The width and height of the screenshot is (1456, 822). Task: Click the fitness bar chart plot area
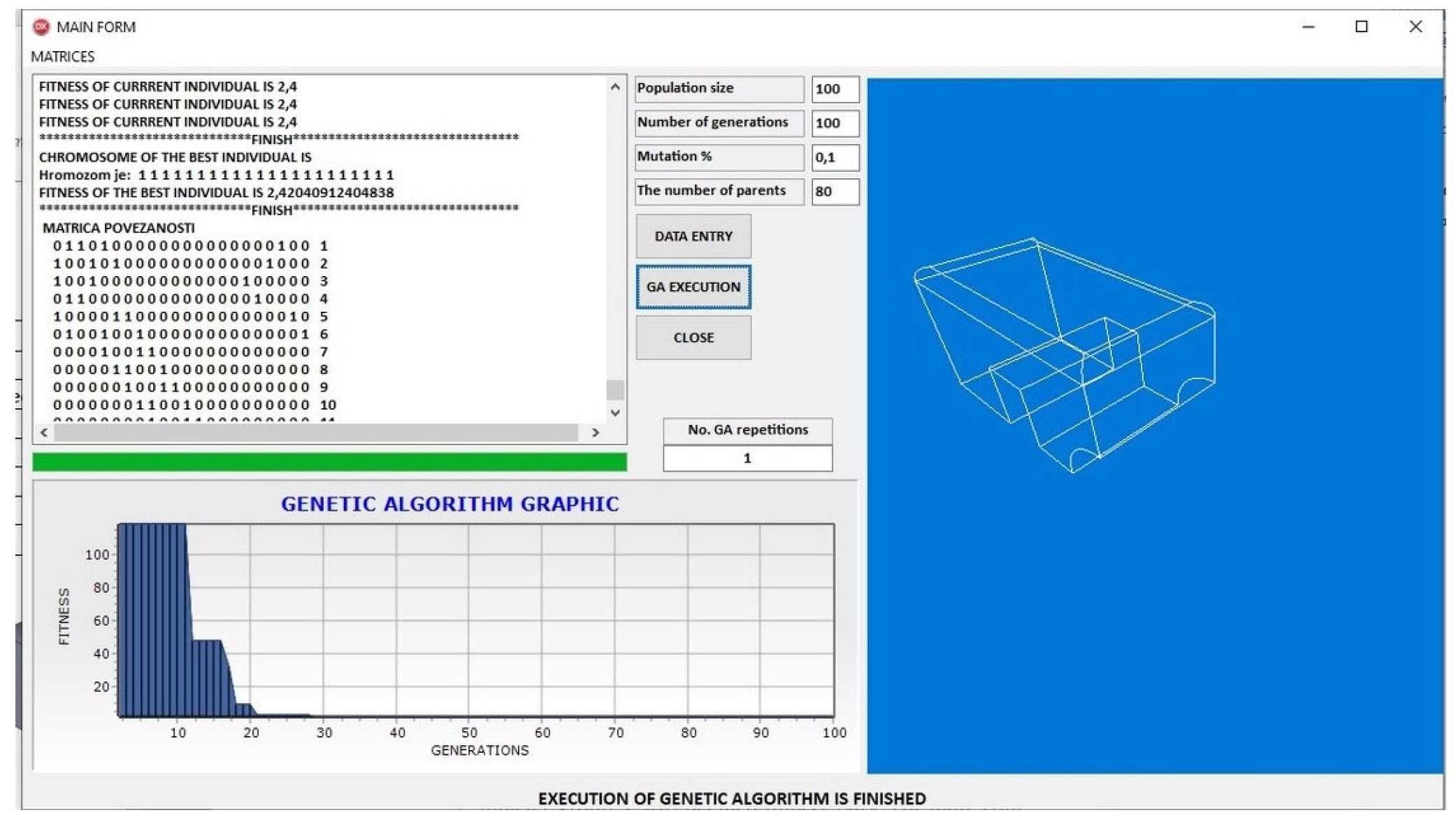[475, 620]
